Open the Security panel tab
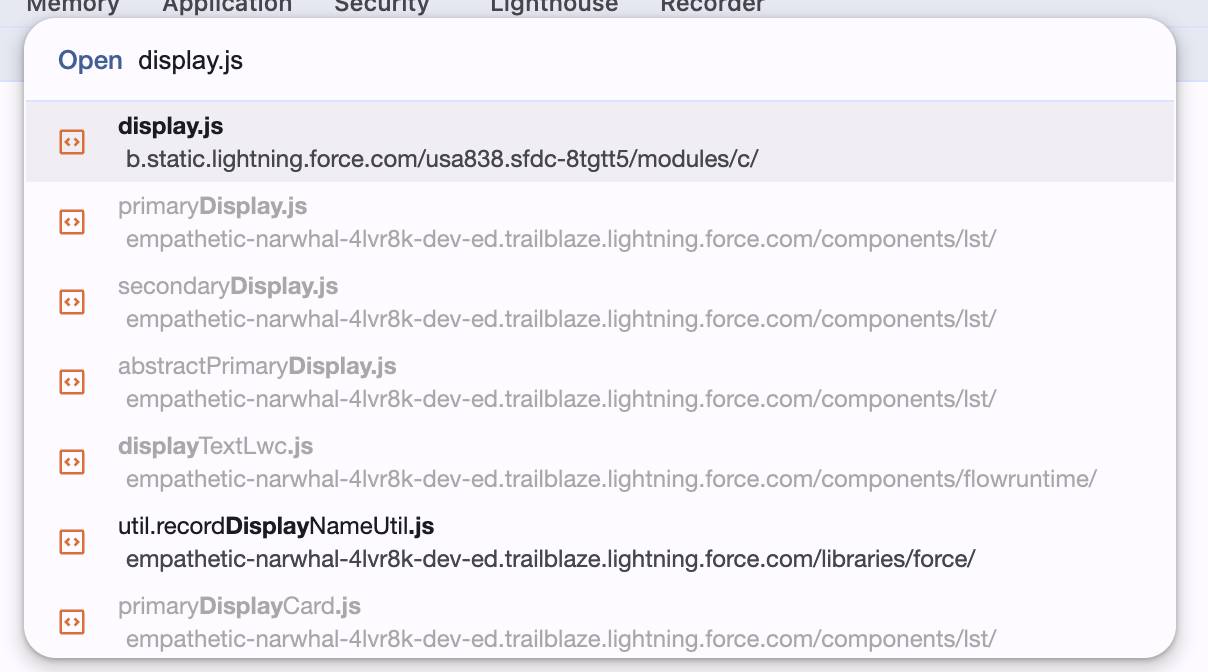1208x672 pixels. click(x=381, y=6)
